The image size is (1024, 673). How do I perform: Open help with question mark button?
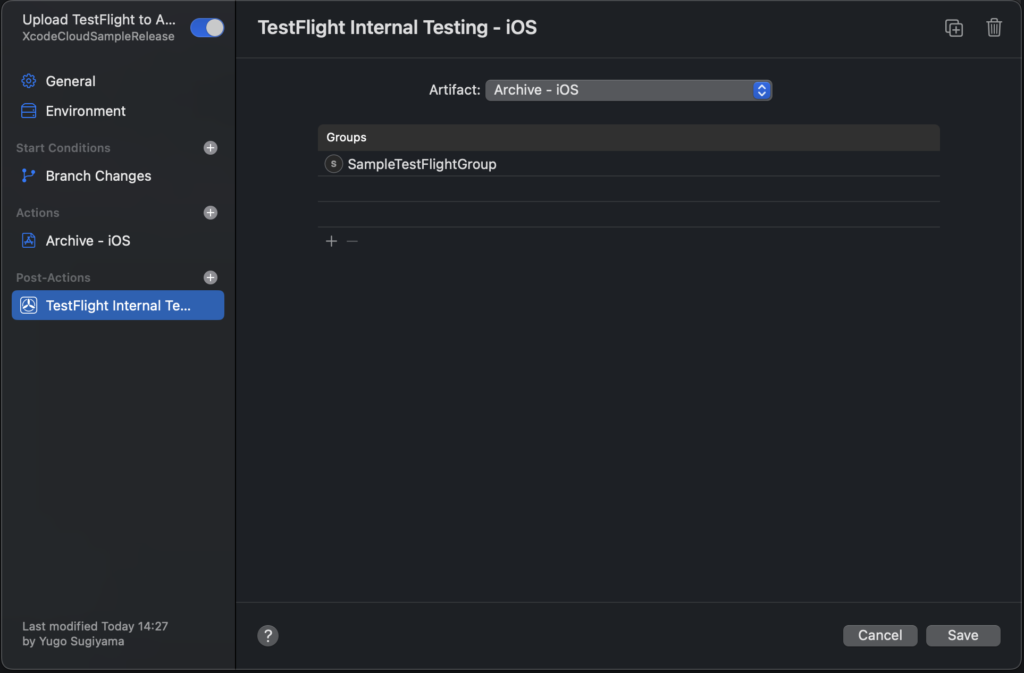(268, 635)
